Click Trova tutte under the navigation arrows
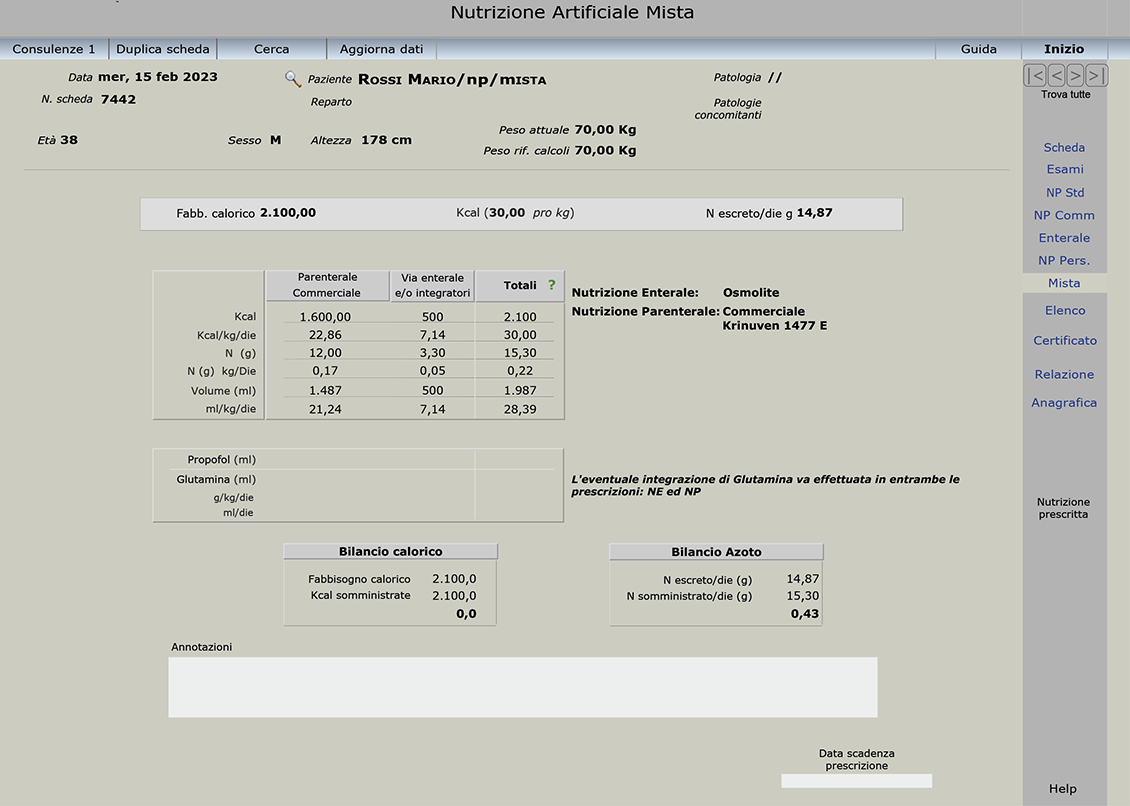The height and width of the screenshot is (806, 1130). [x=1065, y=94]
